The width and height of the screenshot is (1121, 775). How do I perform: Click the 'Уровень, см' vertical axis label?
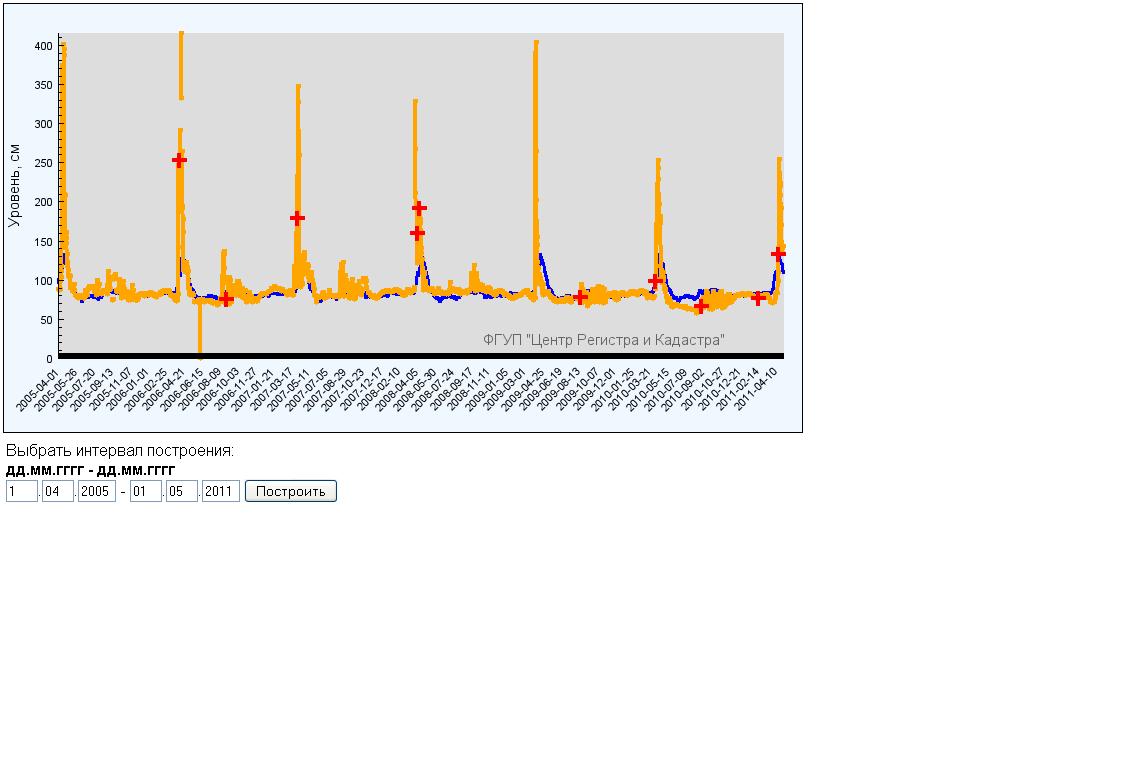pos(14,184)
